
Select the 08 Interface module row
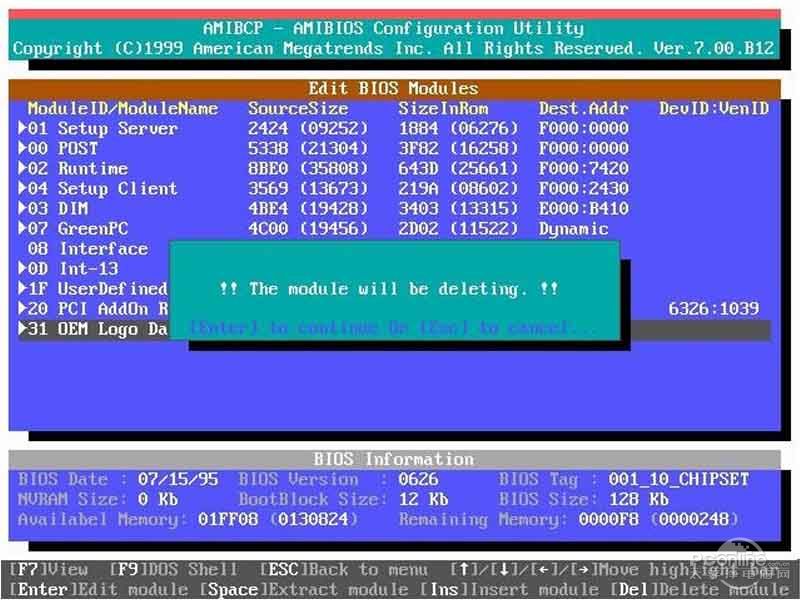tap(93, 249)
